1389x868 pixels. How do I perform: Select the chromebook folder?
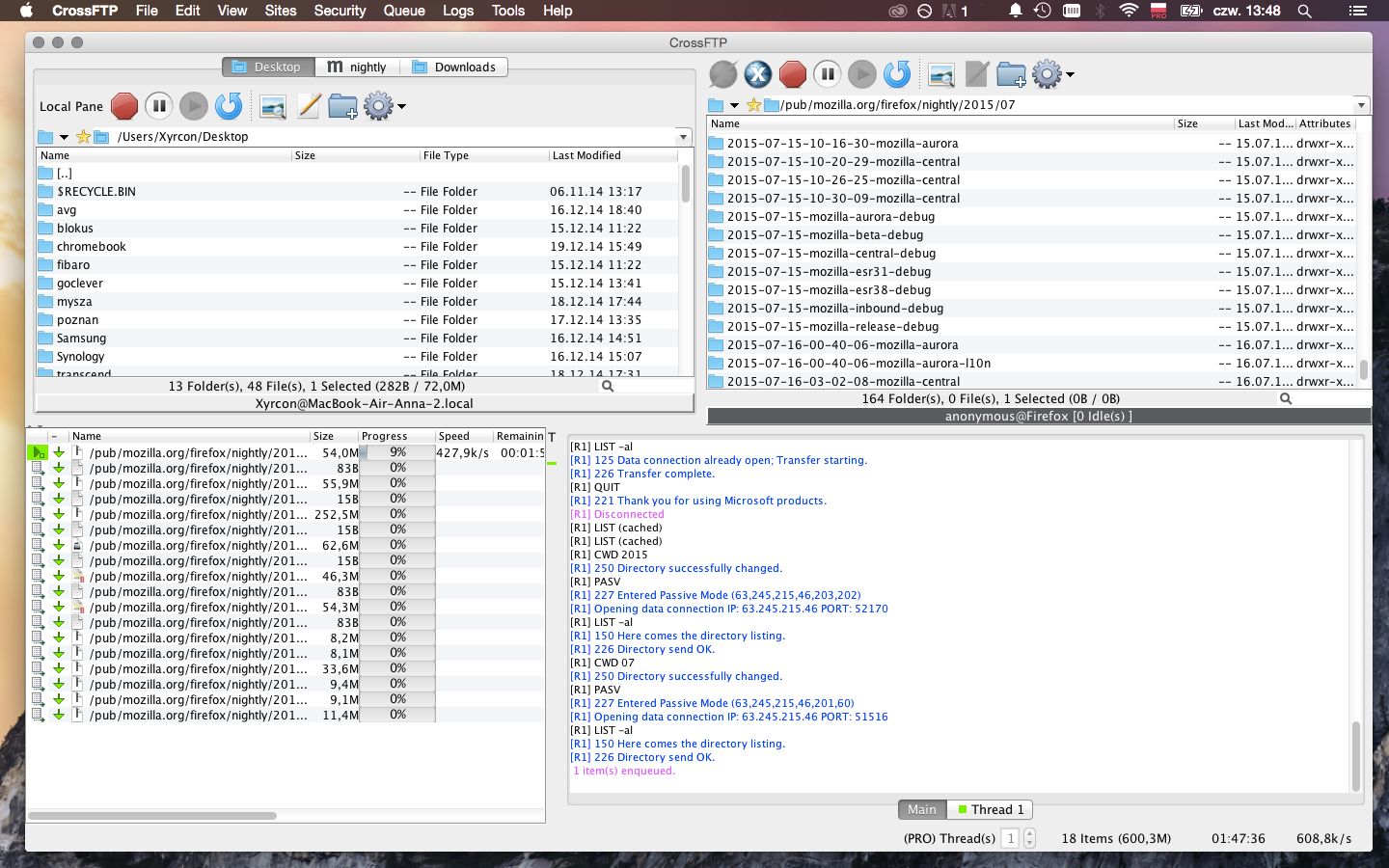click(x=358, y=247)
